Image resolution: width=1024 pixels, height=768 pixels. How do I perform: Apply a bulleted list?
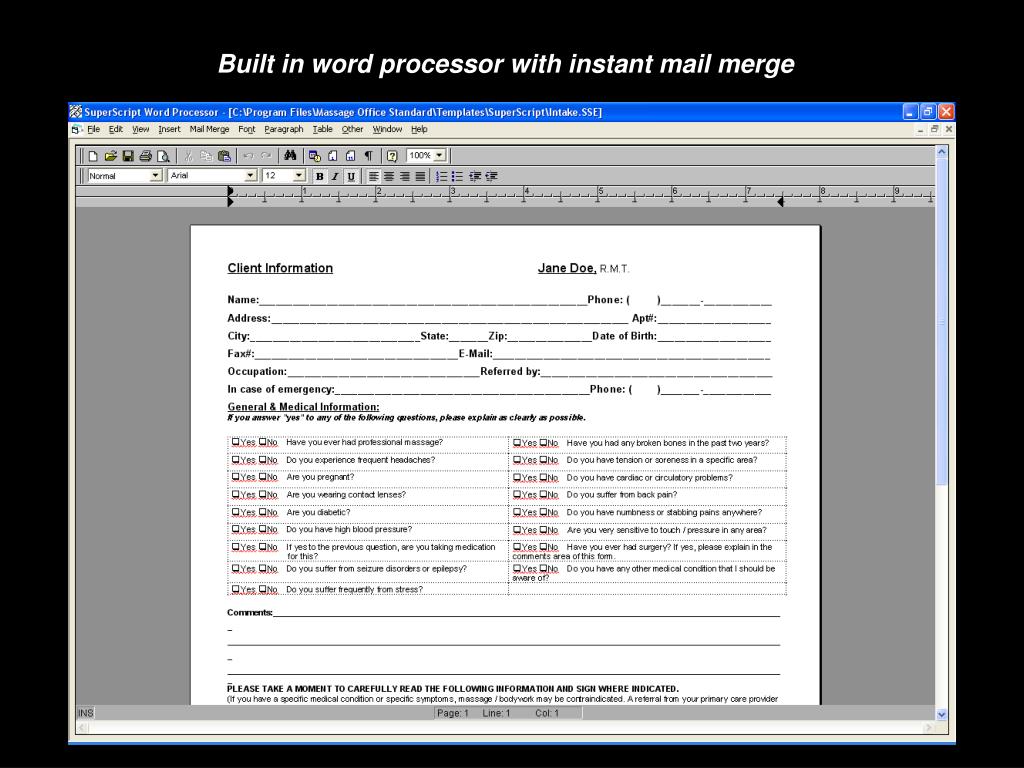[x=458, y=176]
